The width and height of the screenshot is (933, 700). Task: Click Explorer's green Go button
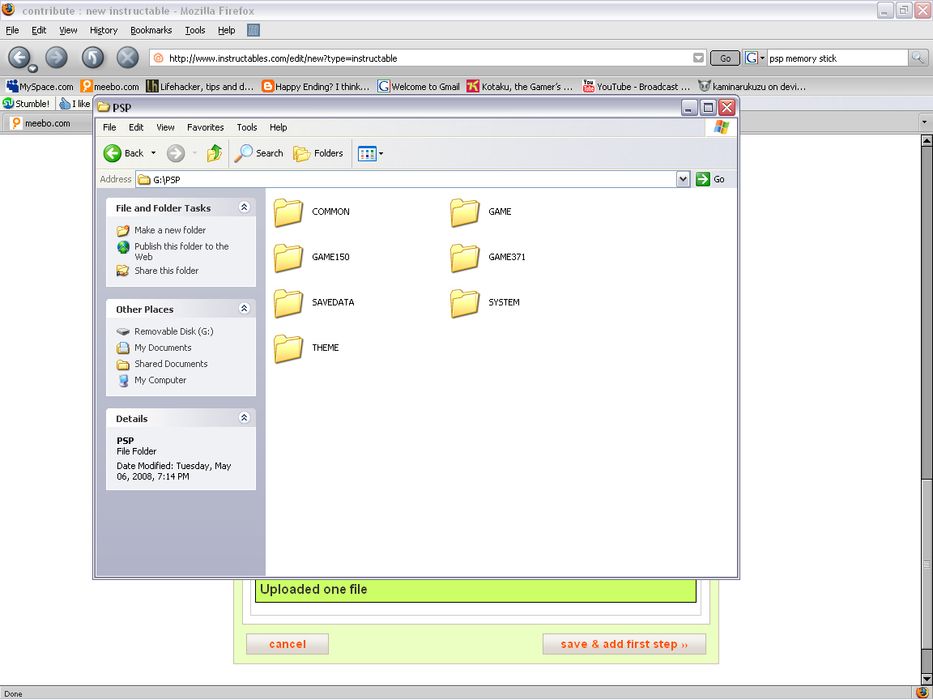[x=710, y=179]
